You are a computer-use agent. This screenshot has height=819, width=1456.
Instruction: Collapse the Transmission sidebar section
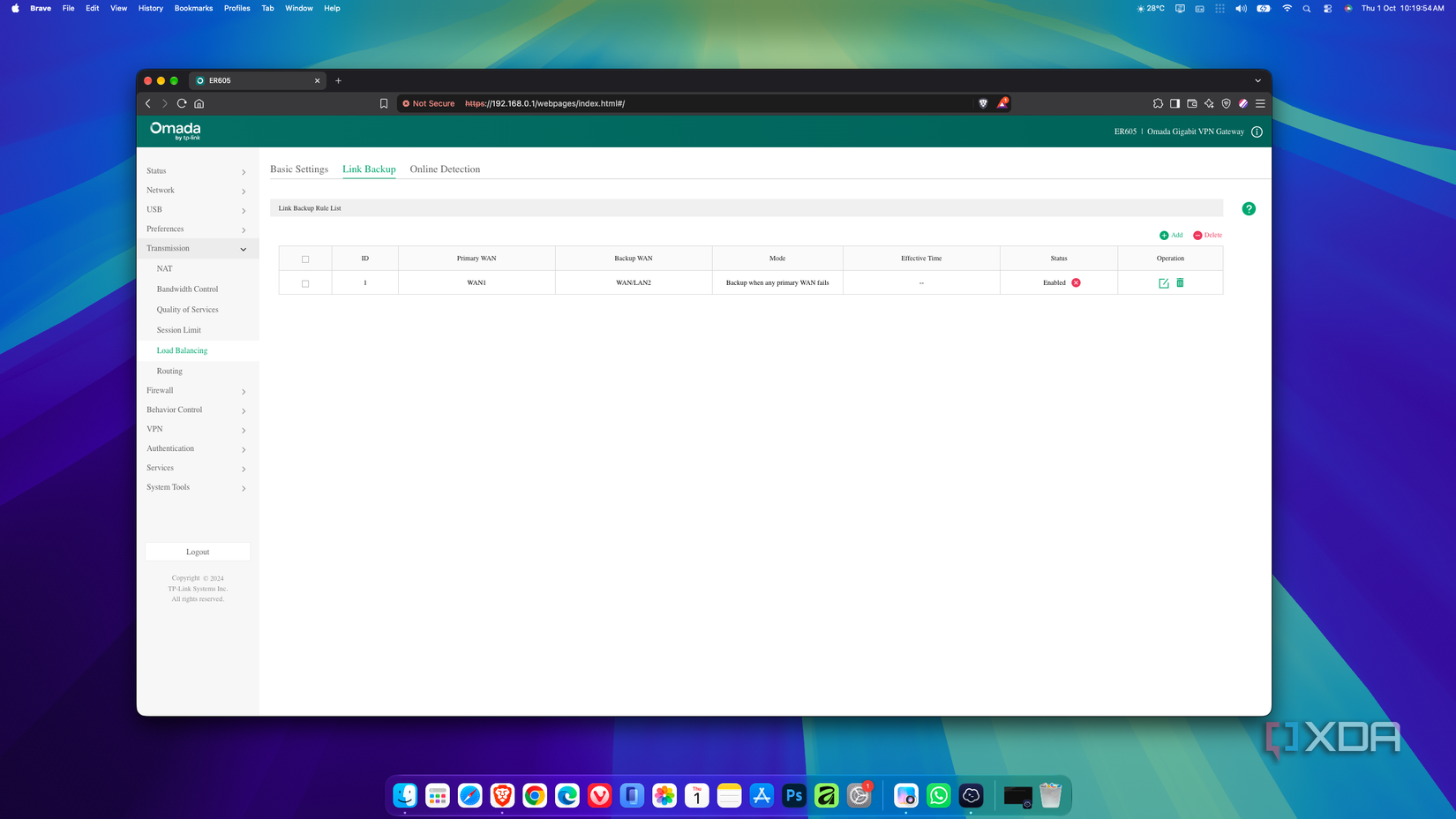coord(198,249)
